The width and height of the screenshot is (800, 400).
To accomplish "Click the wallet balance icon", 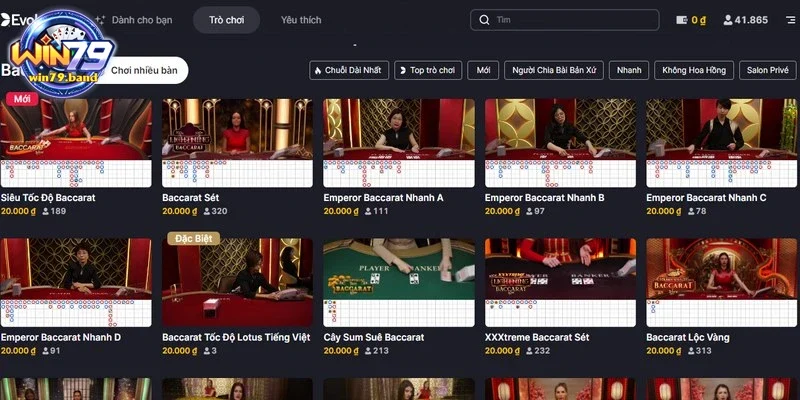I will click(x=682, y=20).
